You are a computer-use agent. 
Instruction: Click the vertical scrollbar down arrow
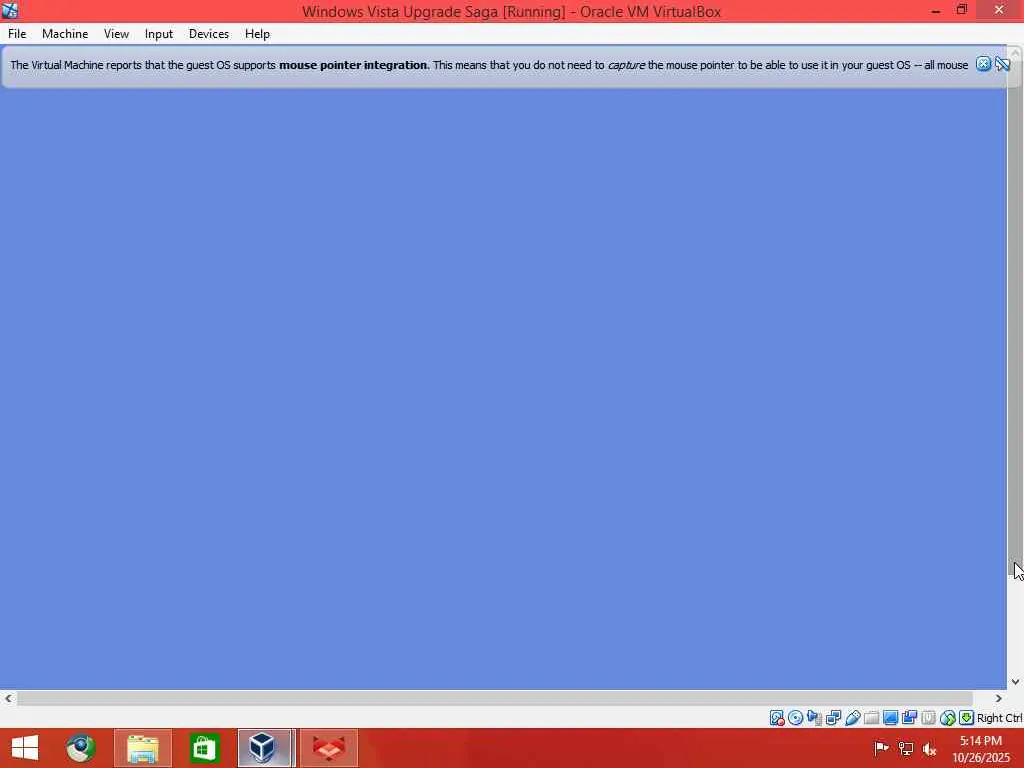coord(1016,681)
